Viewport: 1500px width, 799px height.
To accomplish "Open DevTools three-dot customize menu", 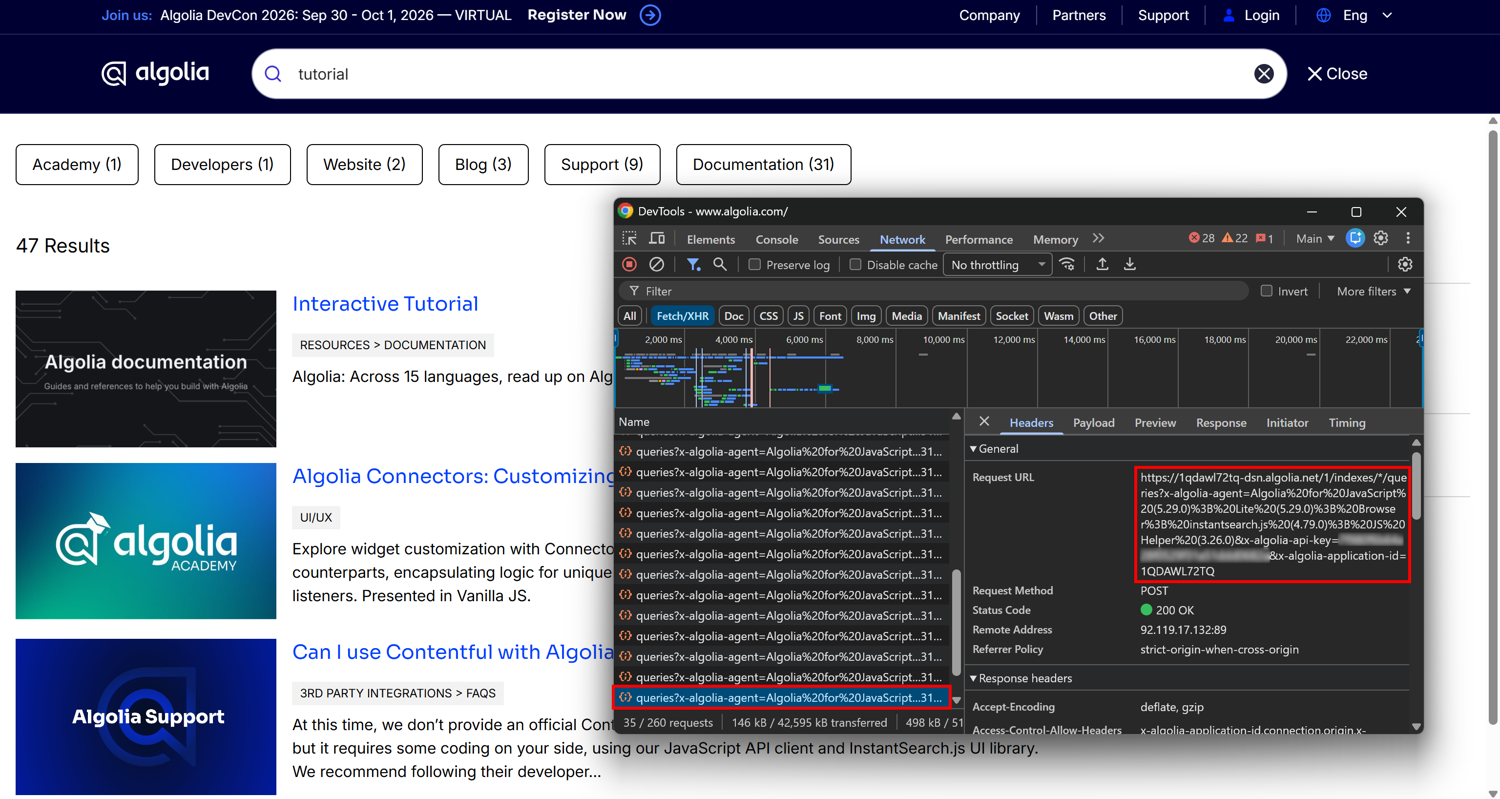I will [1408, 238].
